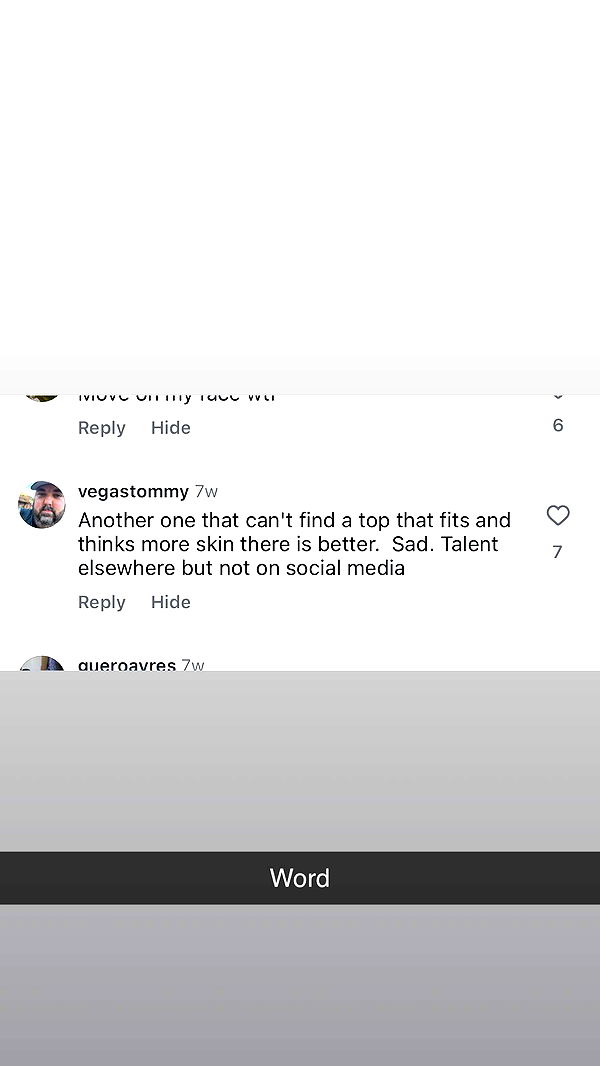Open gueroayres' partially visible avatar
Image resolution: width=600 pixels, height=1066 pixels.
tap(42, 664)
